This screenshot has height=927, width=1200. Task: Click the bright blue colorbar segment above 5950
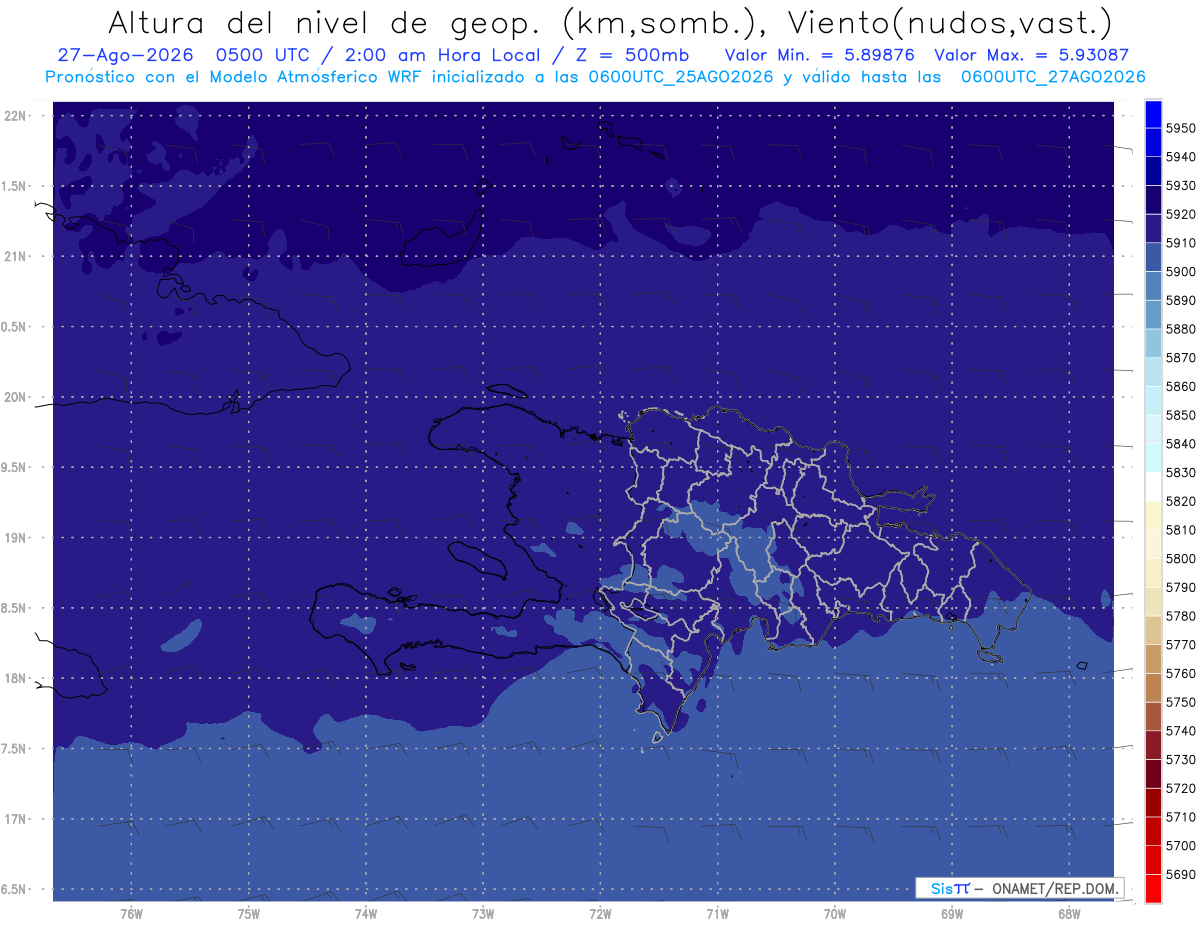coord(1152,114)
